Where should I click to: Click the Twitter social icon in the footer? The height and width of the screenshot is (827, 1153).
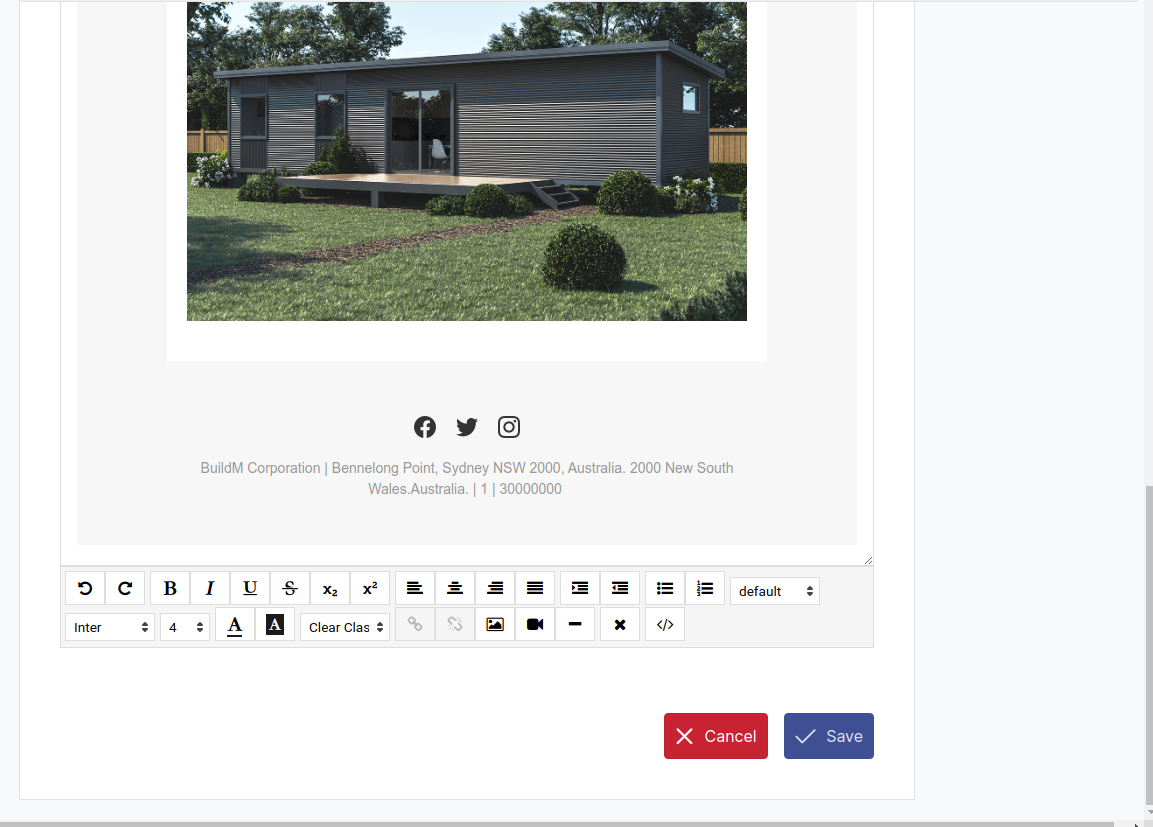(x=466, y=427)
